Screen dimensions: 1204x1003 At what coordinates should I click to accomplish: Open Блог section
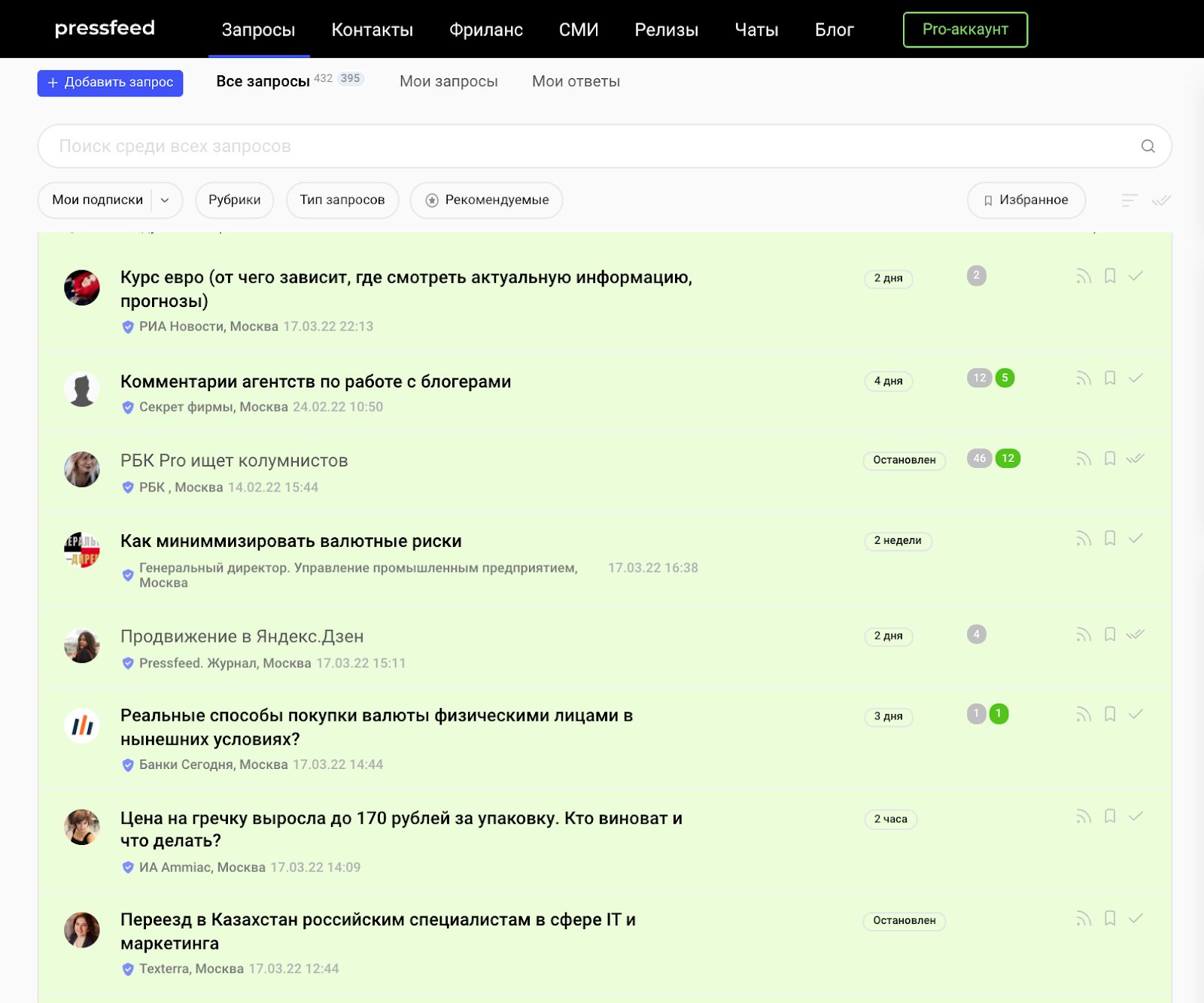pos(834,30)
